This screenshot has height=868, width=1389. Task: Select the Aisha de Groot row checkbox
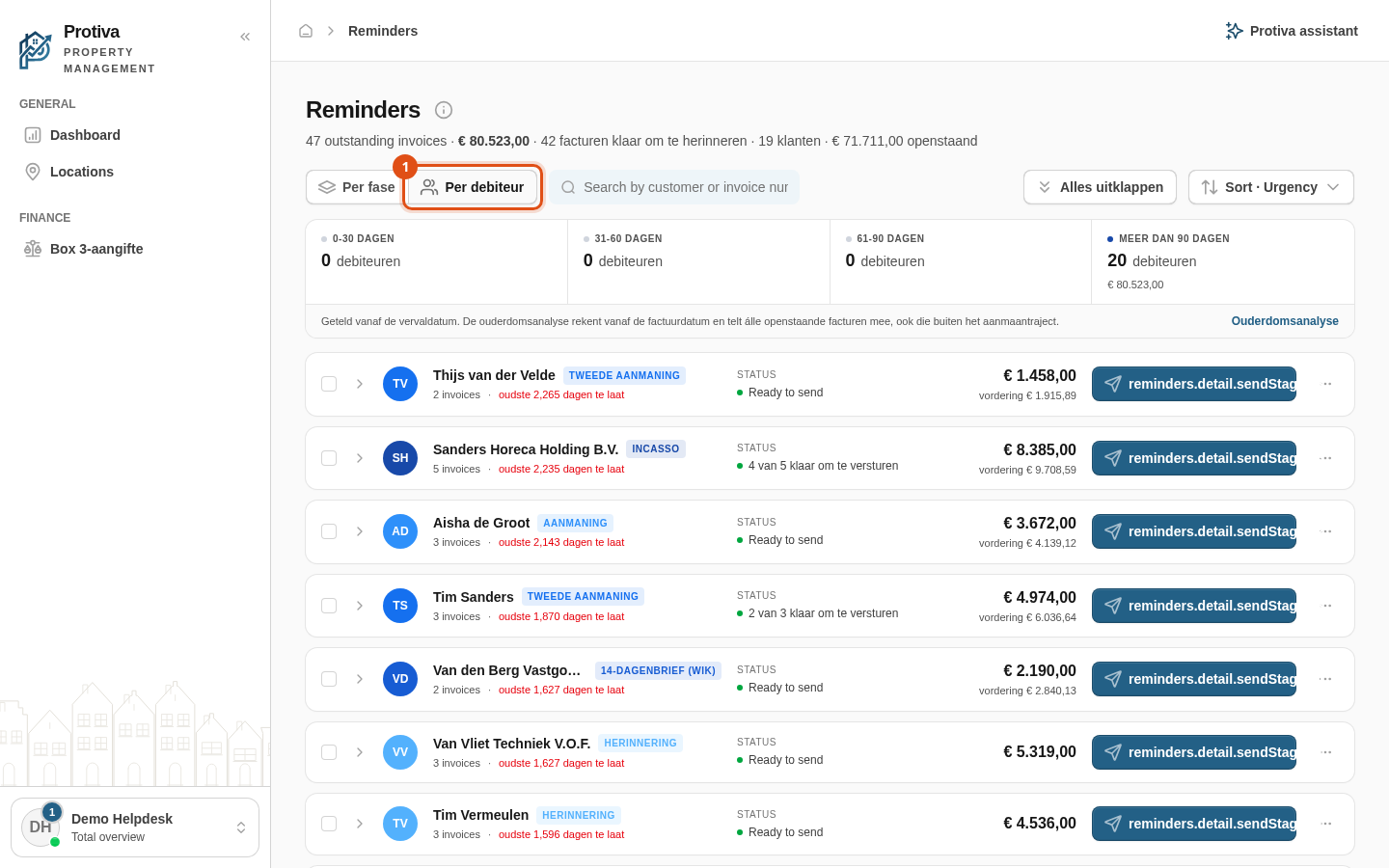tap(329, 531)
